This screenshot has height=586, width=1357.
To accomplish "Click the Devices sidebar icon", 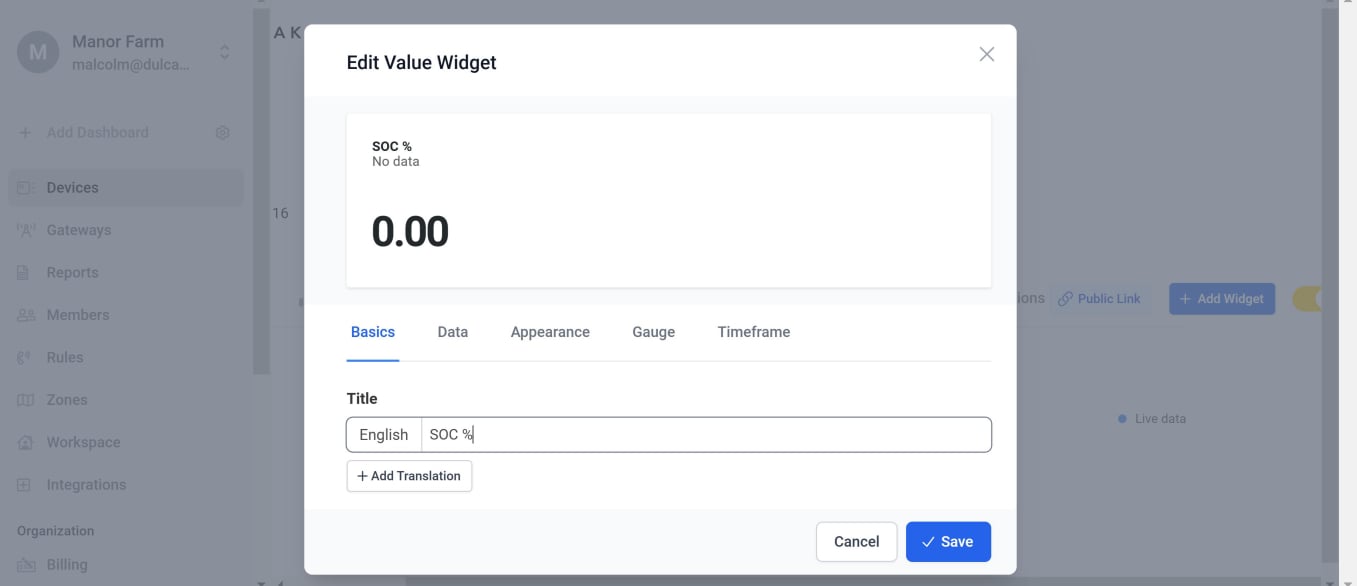I will [26, 188].
